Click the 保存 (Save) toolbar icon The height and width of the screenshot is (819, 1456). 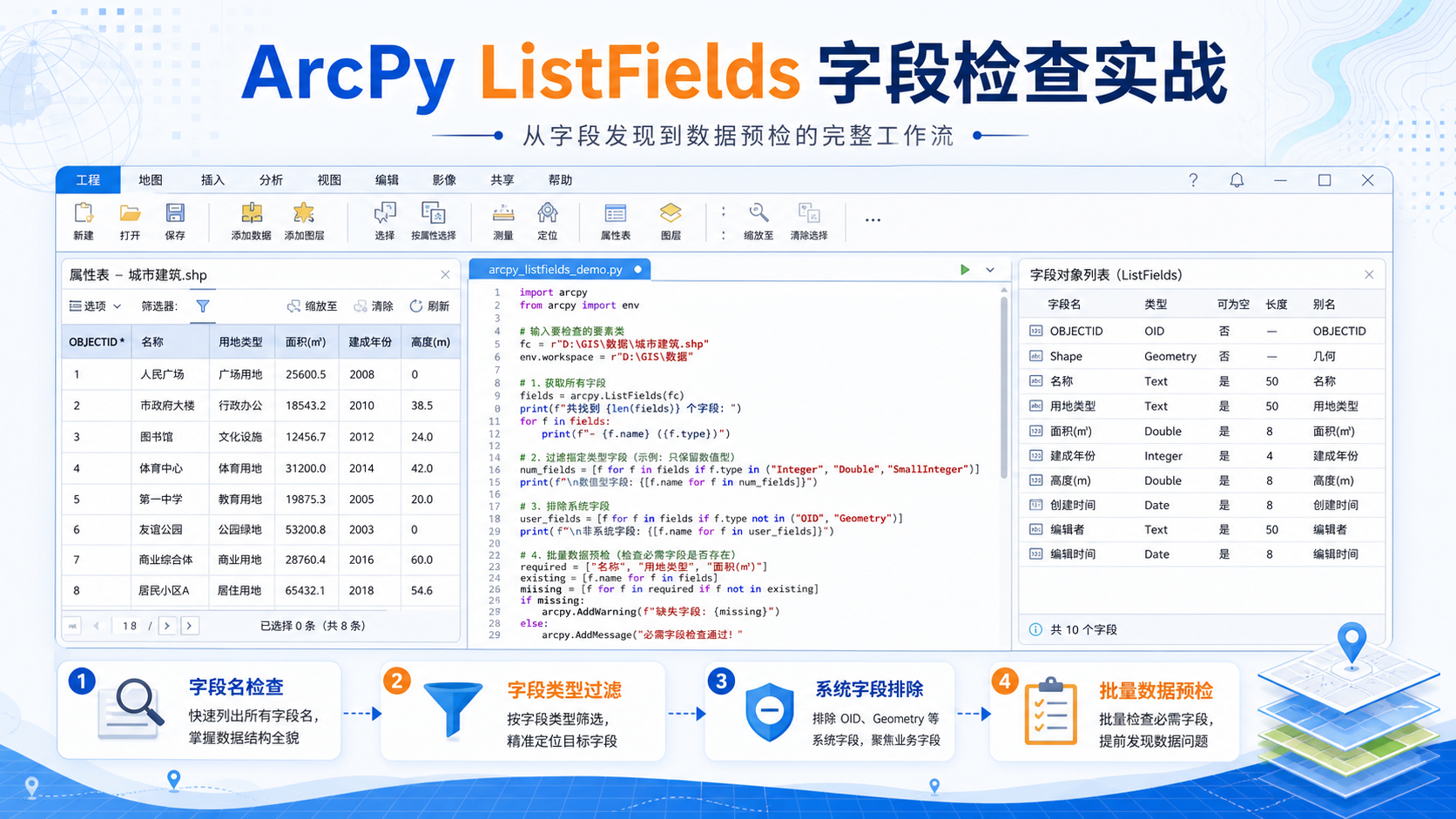point(175,213)
